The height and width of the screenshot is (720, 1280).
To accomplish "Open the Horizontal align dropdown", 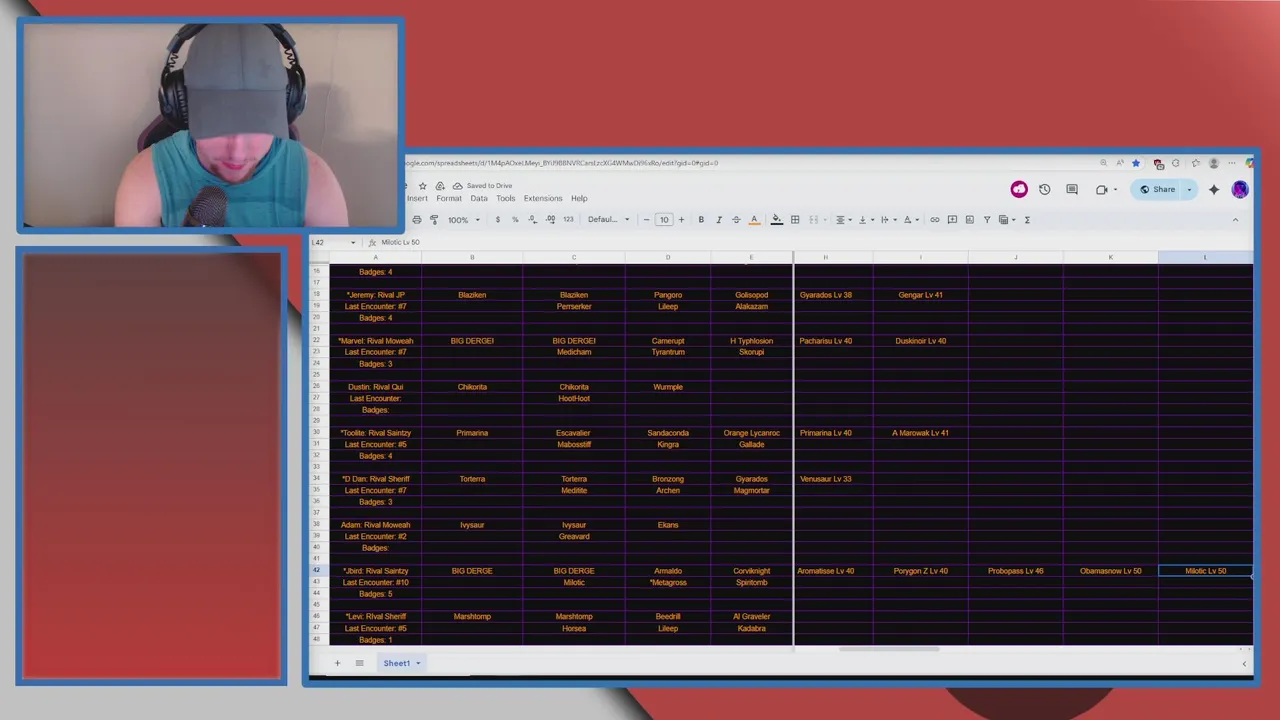I will point(843,220).
